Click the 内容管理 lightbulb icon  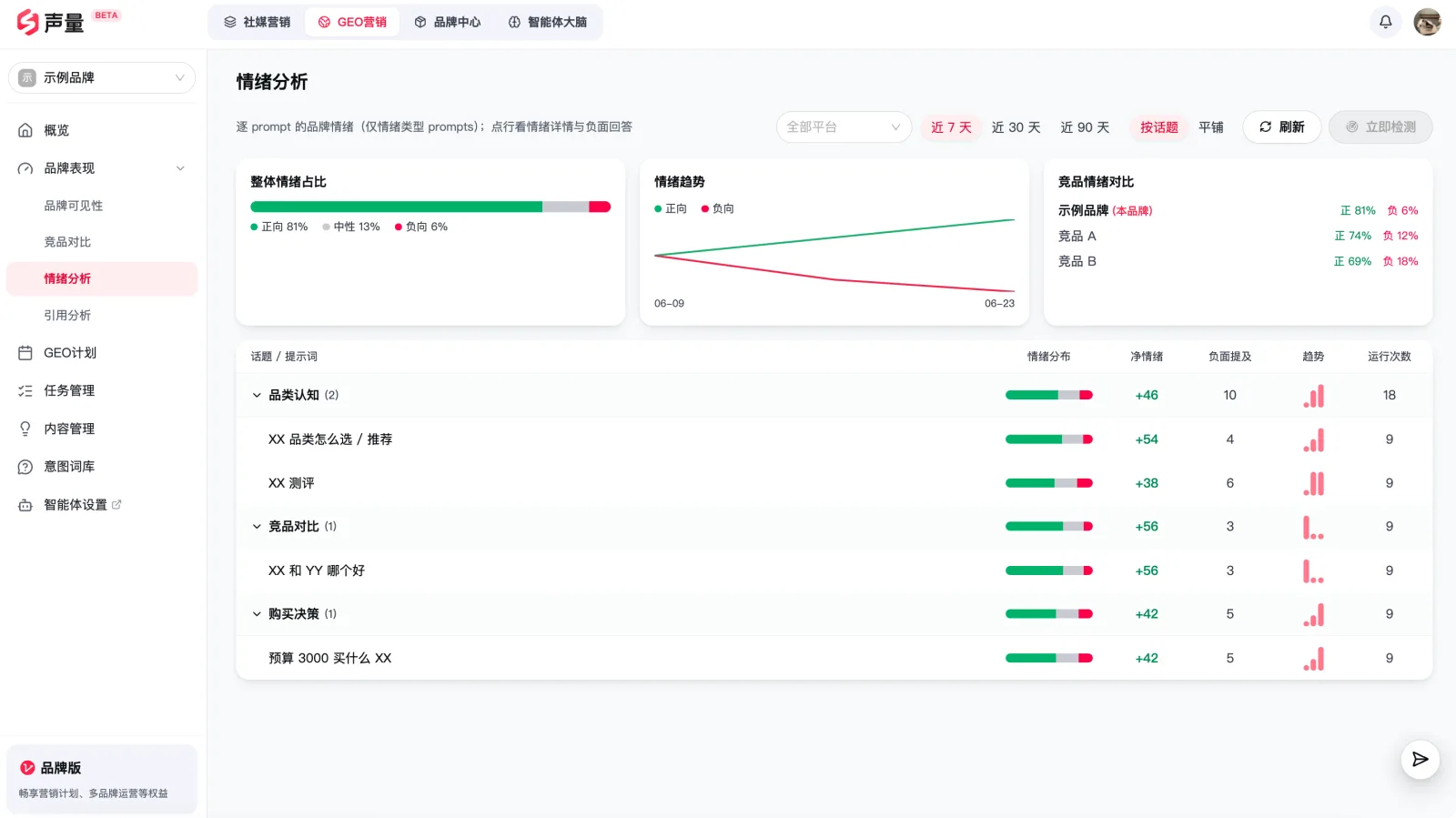tap(25, 429)
